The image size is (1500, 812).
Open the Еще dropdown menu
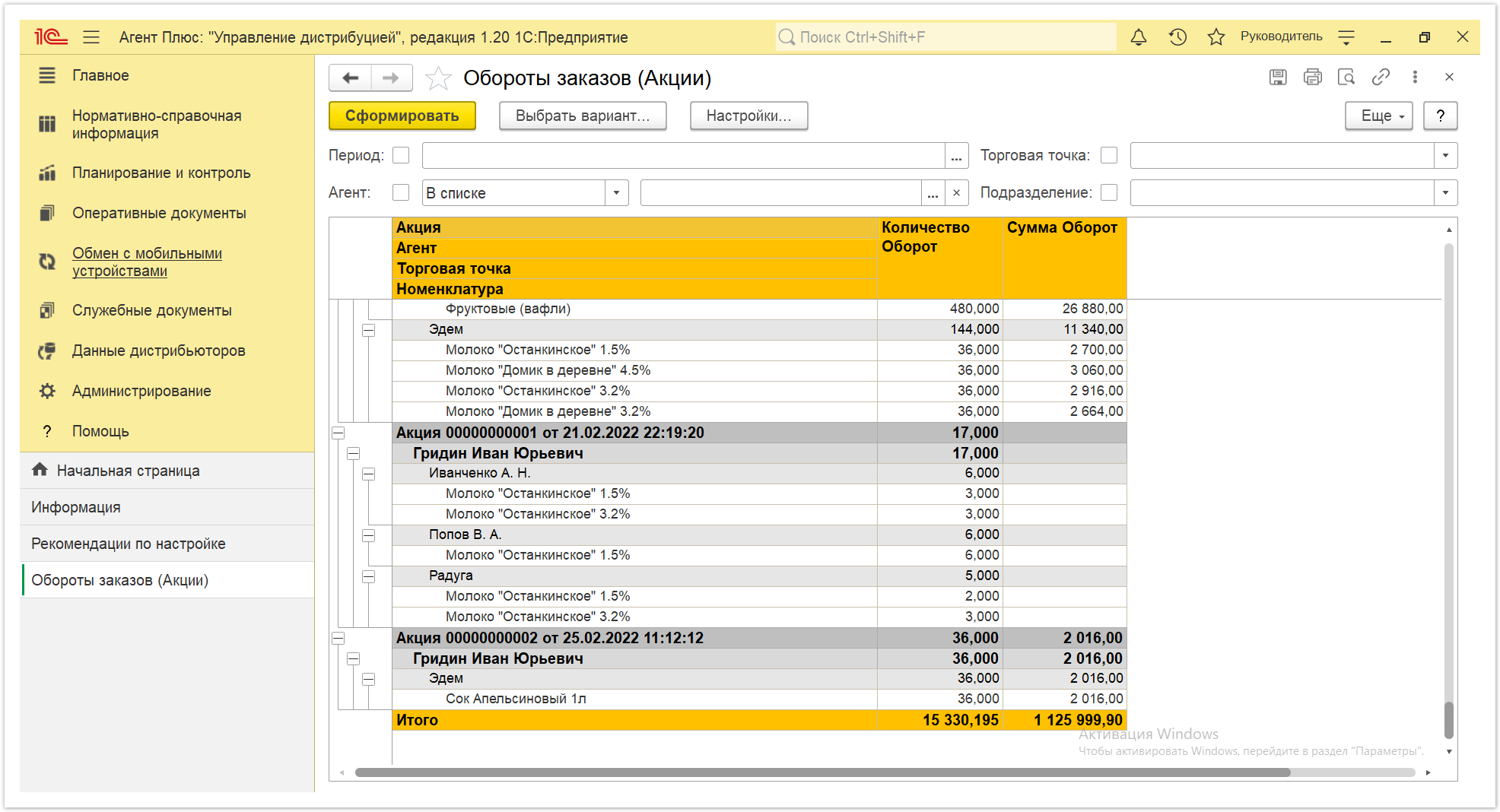point(1378,116)
